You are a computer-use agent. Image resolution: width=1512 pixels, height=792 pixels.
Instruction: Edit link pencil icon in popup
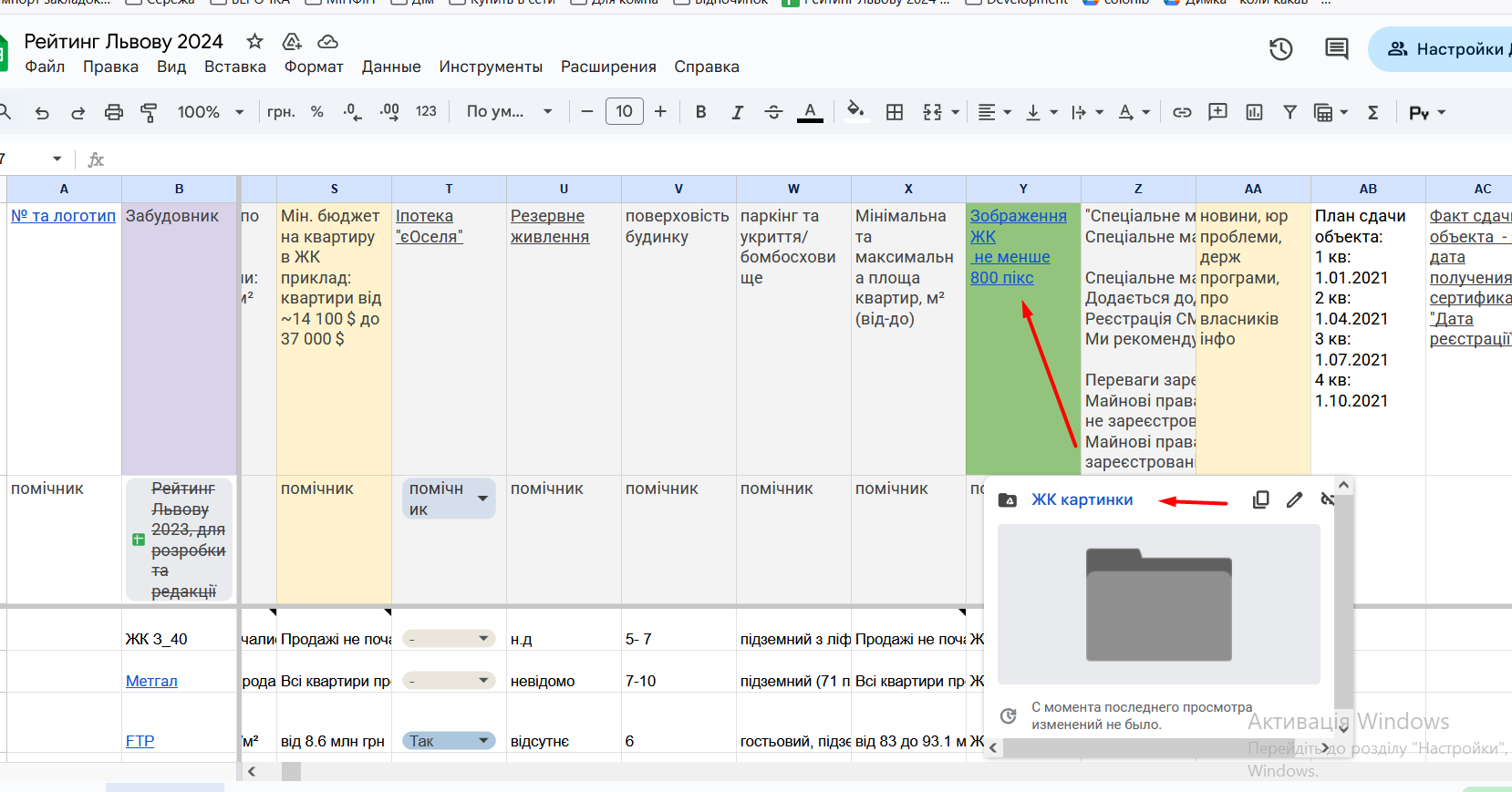(x=1294, y=499)
